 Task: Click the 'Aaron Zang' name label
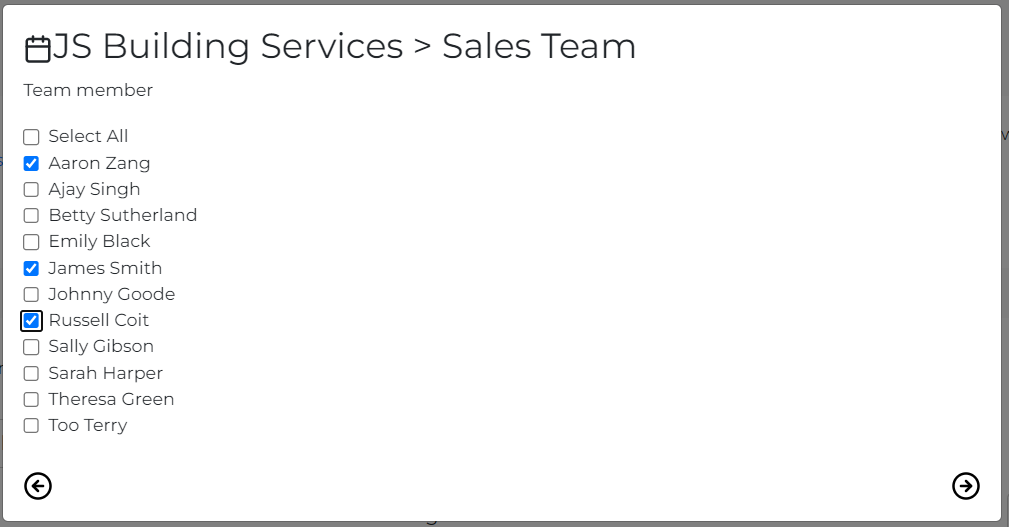[x=99, y=163]
